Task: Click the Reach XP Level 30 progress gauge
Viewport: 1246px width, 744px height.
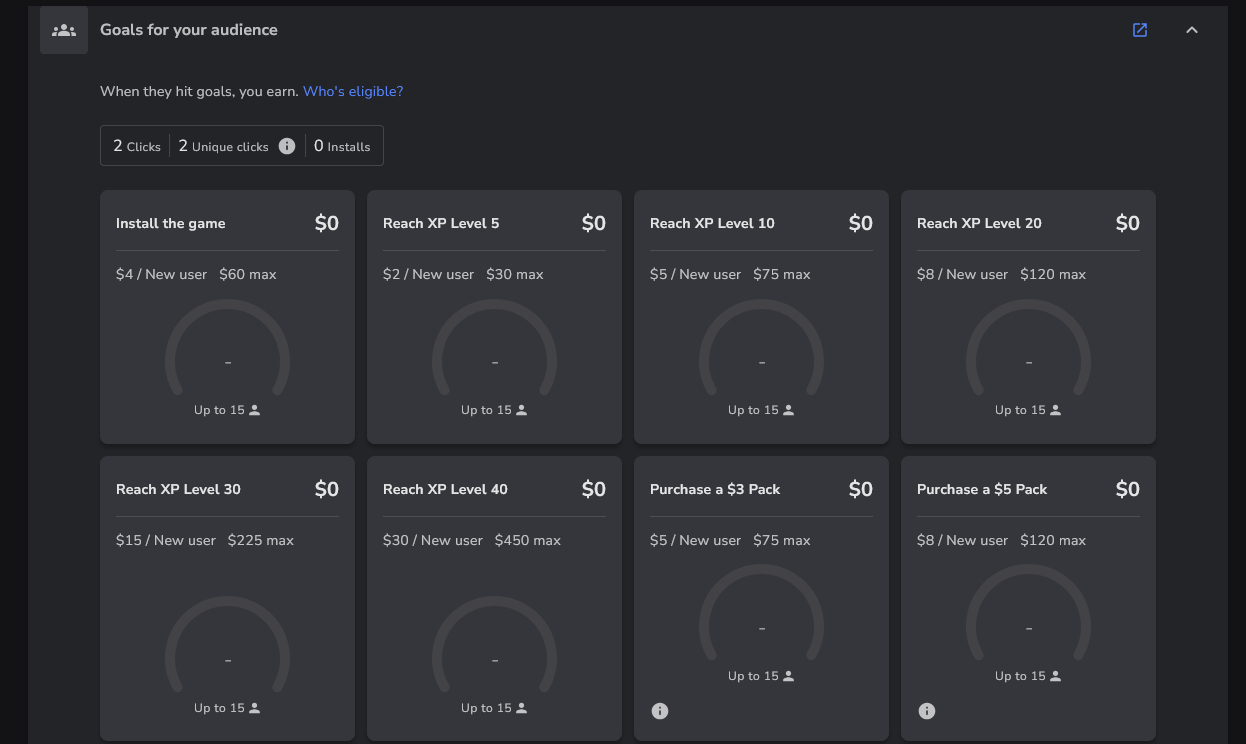Action: (x=227, y=648)
